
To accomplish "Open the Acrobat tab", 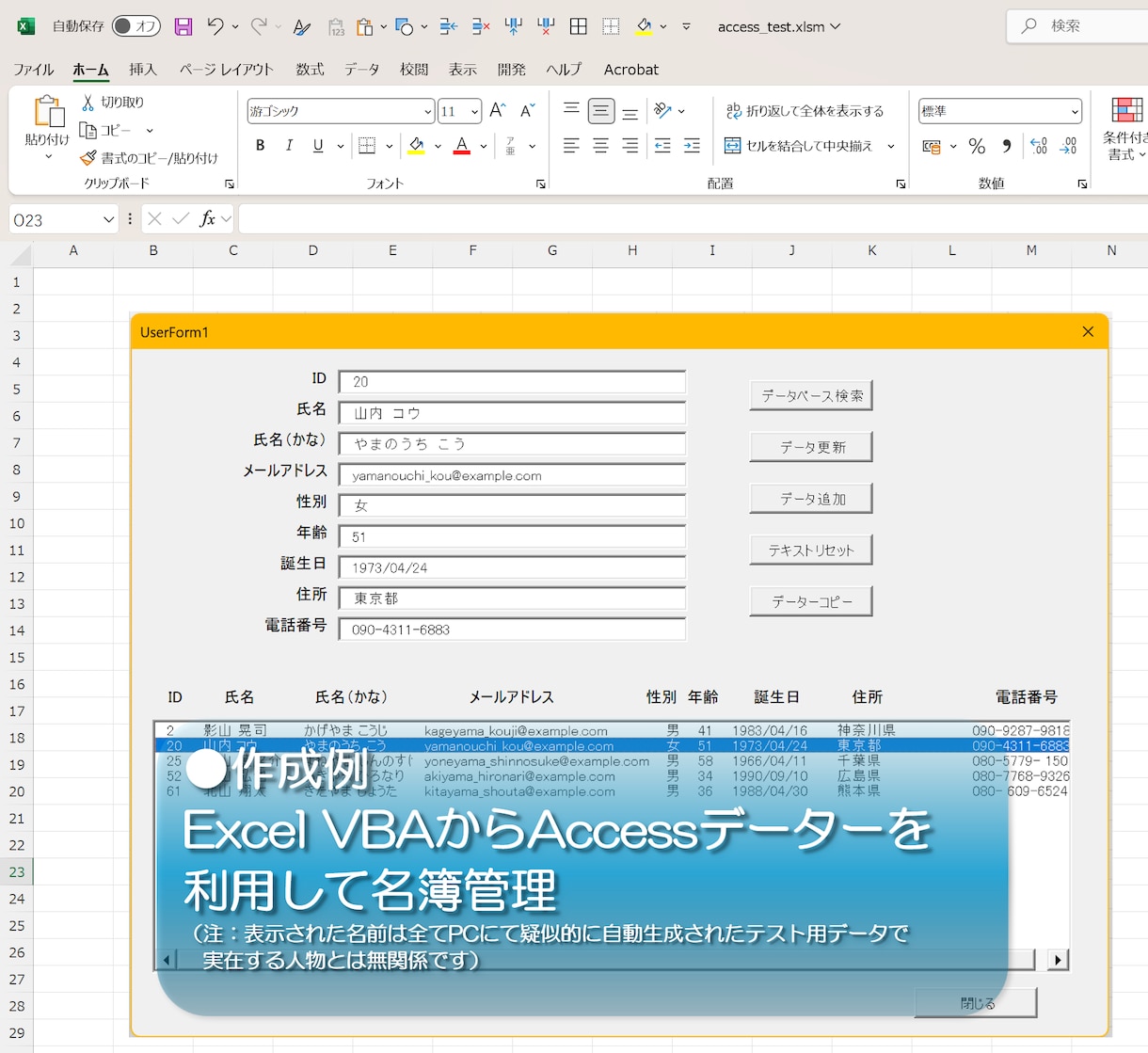I will 631,70.
